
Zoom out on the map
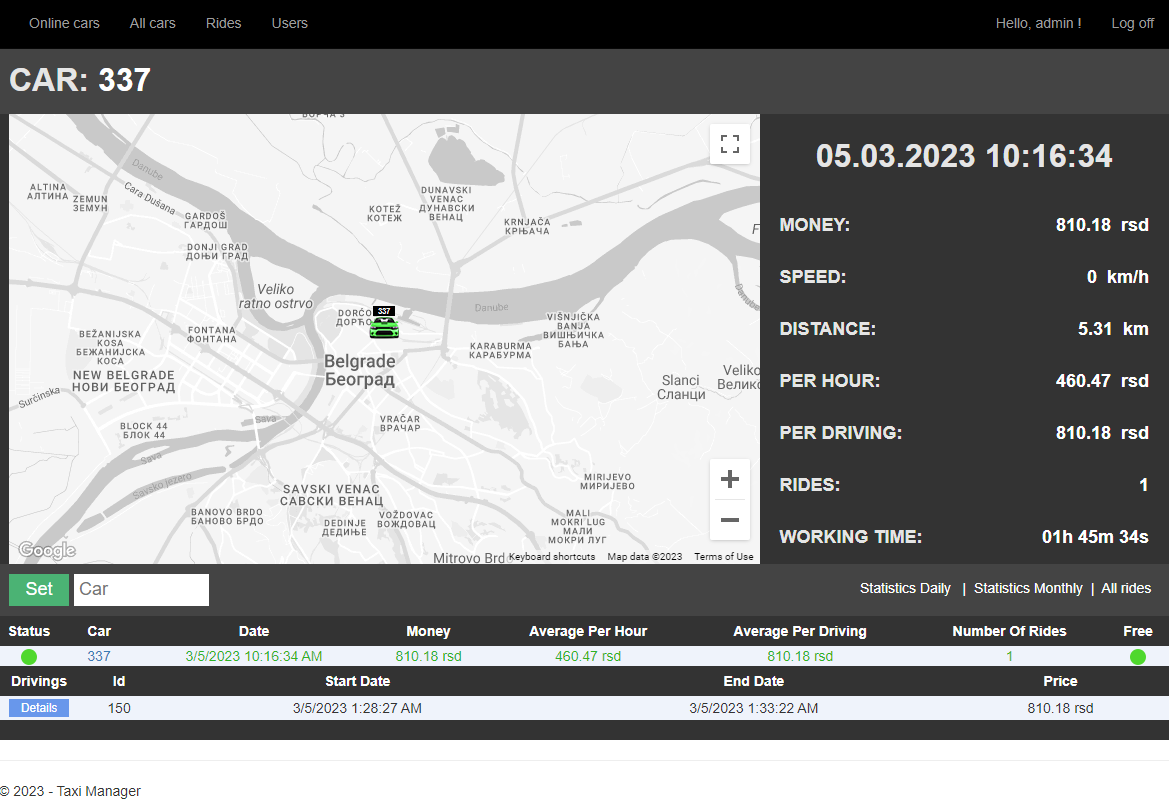730,520
